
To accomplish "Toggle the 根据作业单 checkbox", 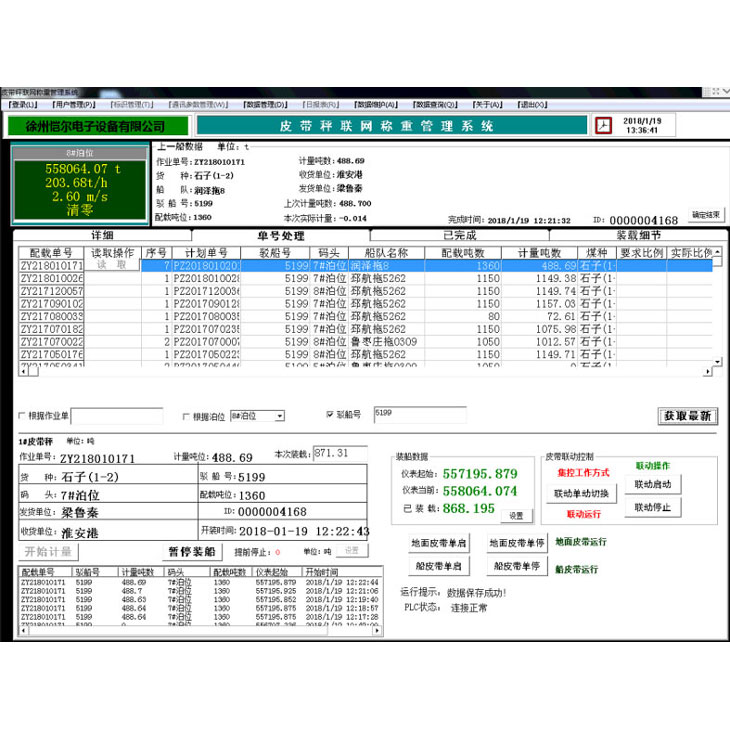I will (22, 415).
